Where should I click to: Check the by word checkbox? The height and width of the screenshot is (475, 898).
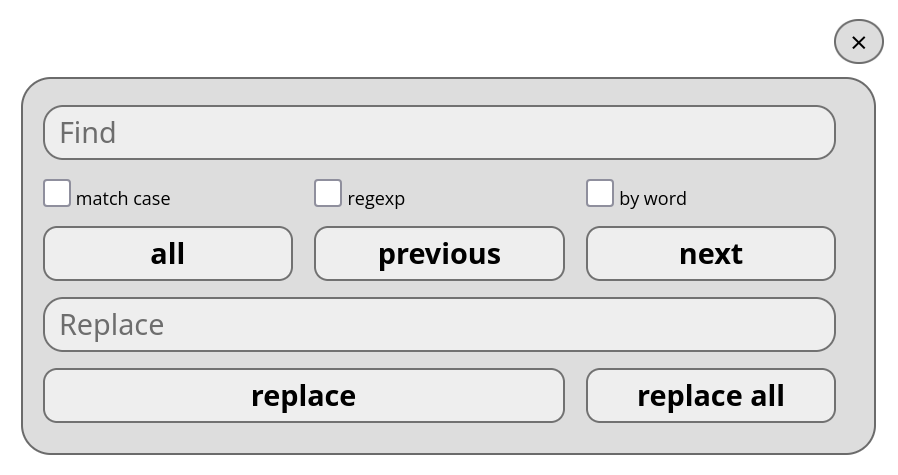(600, 193)
